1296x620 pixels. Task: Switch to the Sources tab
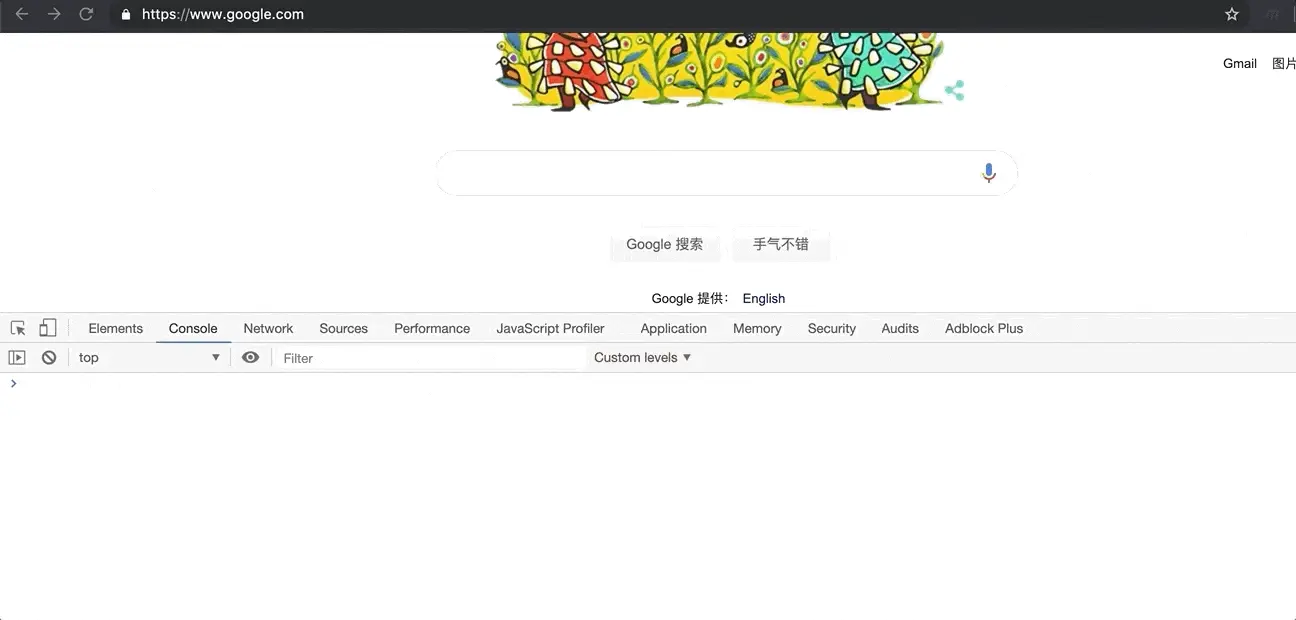pyautogui.click(x=343, y=328)
